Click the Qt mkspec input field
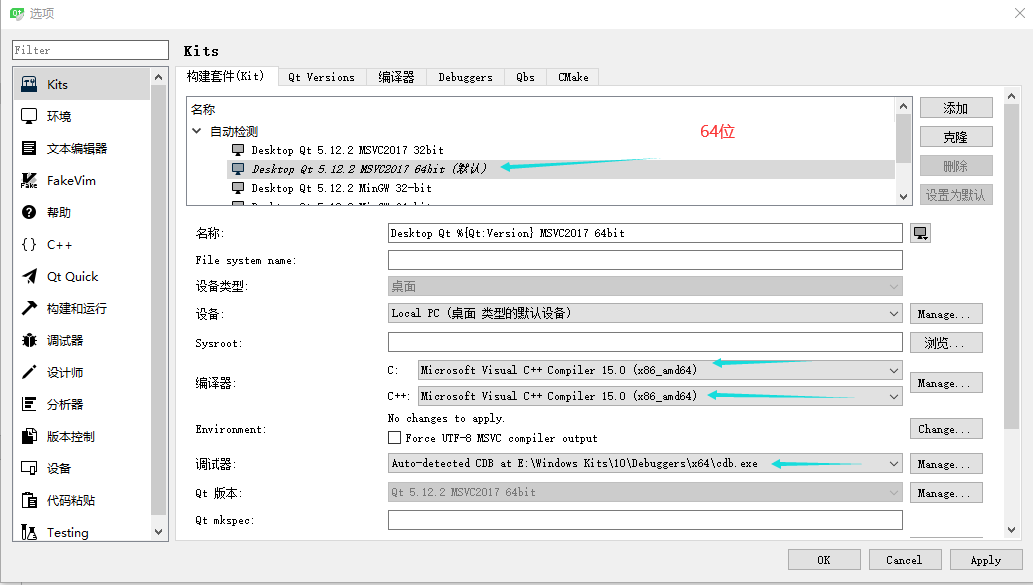 click(x=645, y=520)
